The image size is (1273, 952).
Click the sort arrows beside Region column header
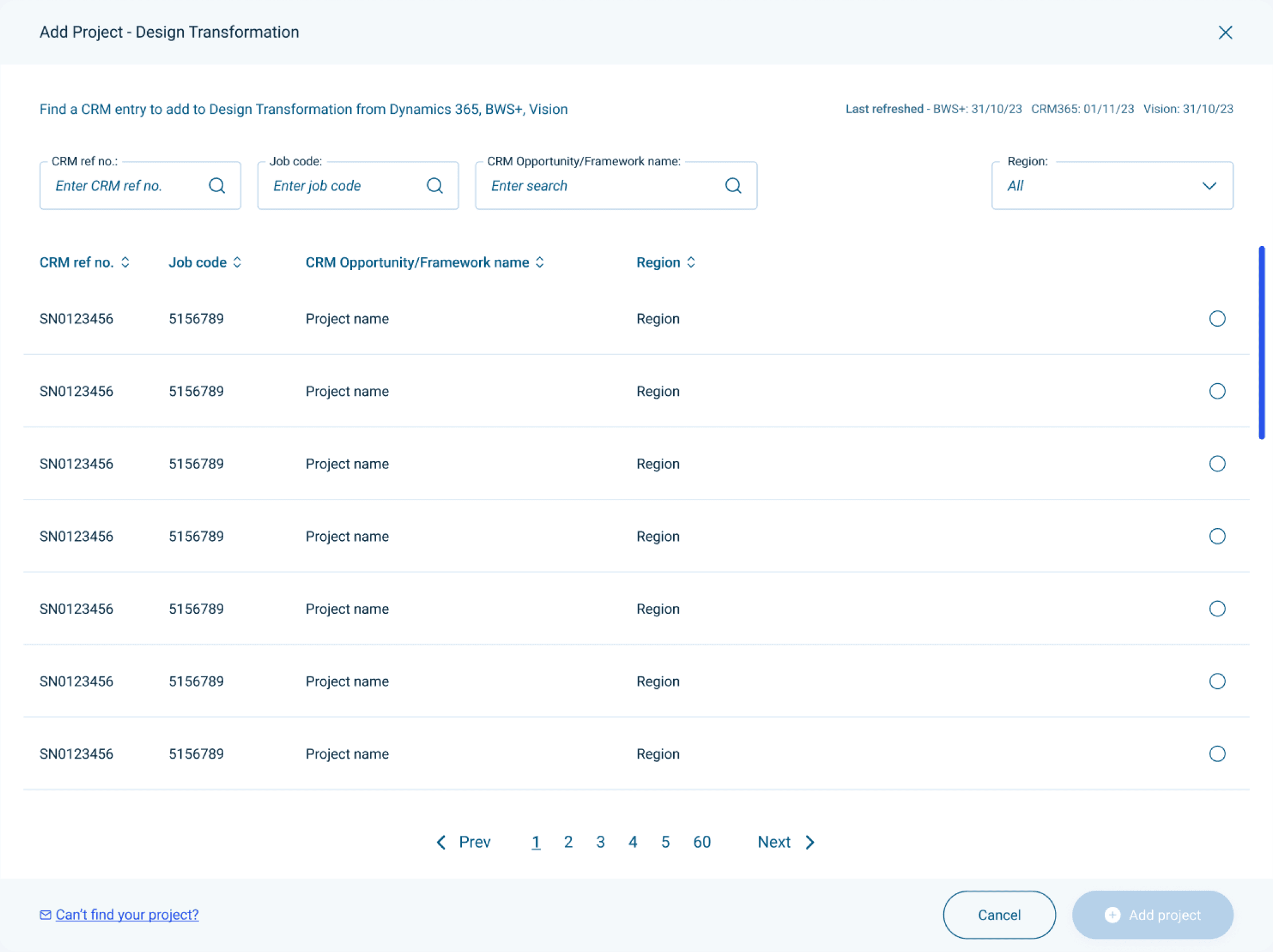(691, 262)
